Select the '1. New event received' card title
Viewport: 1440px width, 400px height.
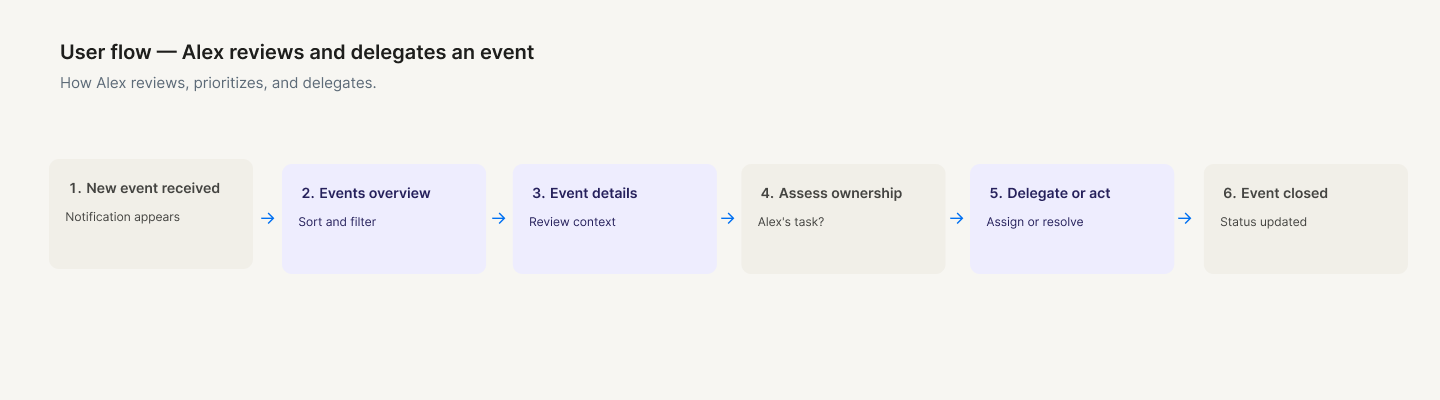point(144,188)
